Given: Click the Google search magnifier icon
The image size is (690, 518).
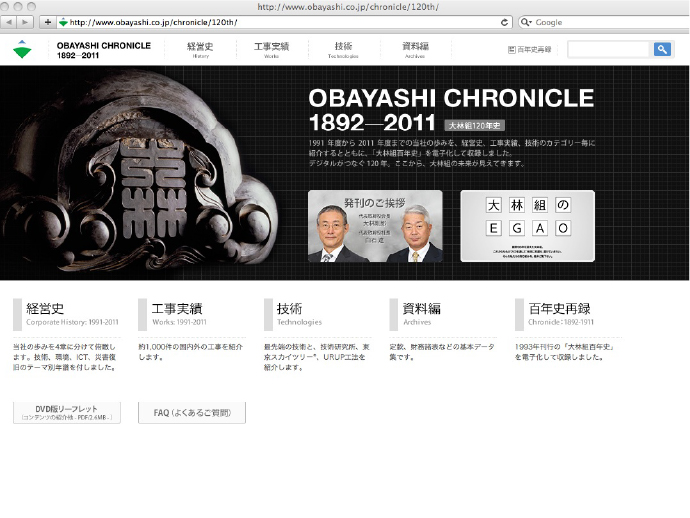Looking at the screenshot, I should [525, 22].
